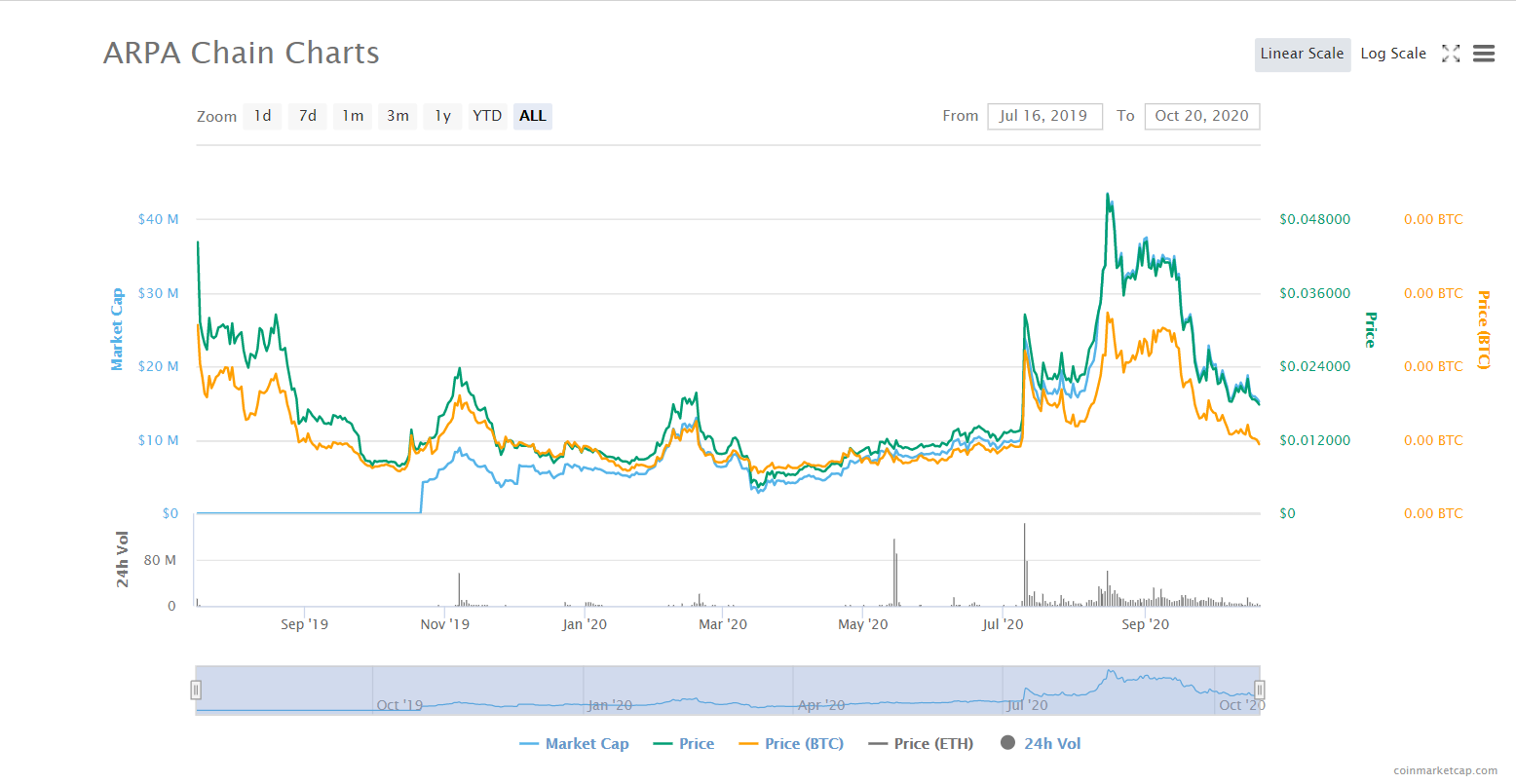Click the $0.012000 price axis label

pyautogui.click(x=1315, y=440)
